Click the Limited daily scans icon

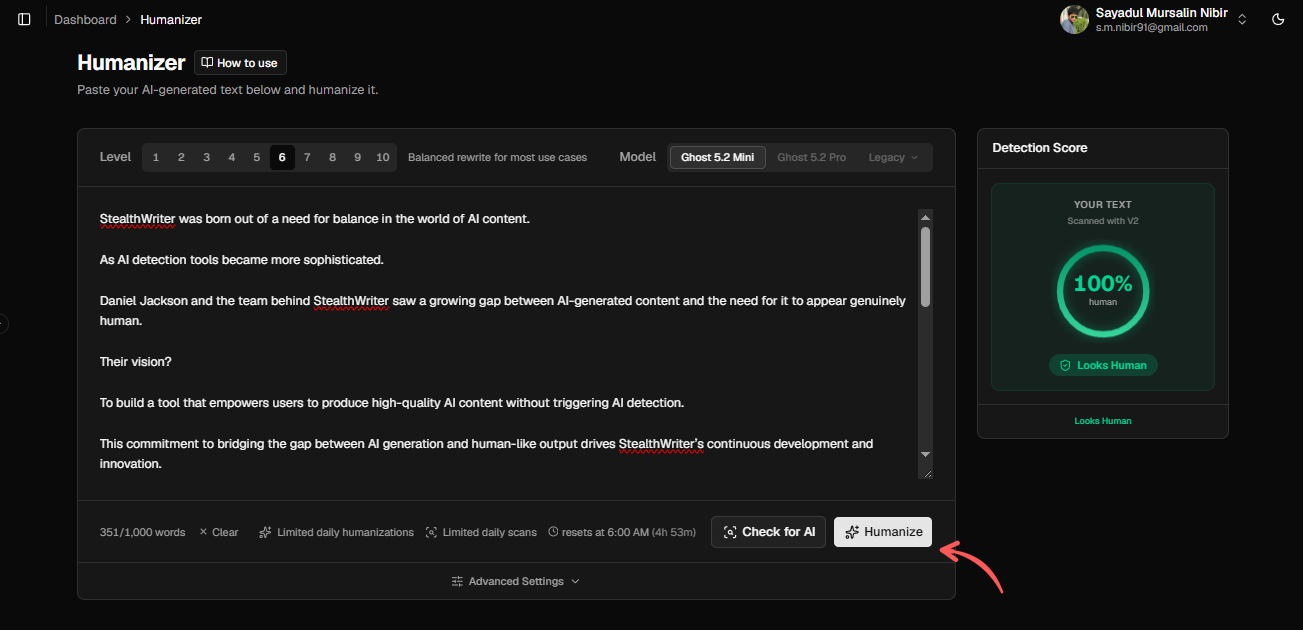pos(431,532)
